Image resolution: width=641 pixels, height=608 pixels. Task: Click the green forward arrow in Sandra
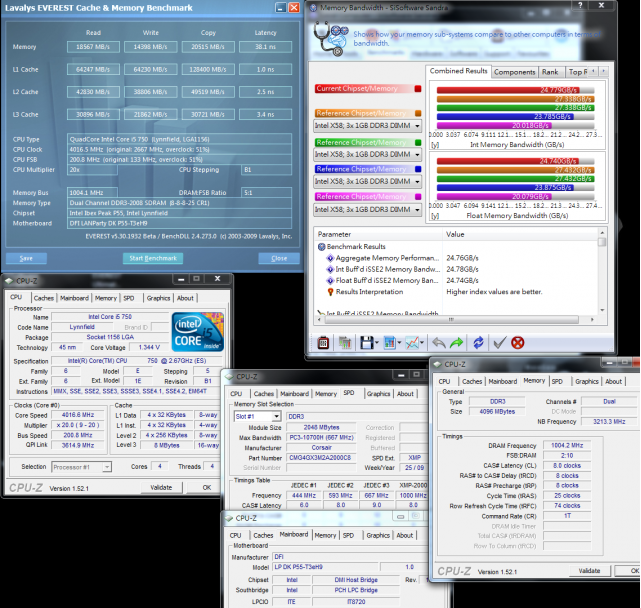(x=457, y=343)
